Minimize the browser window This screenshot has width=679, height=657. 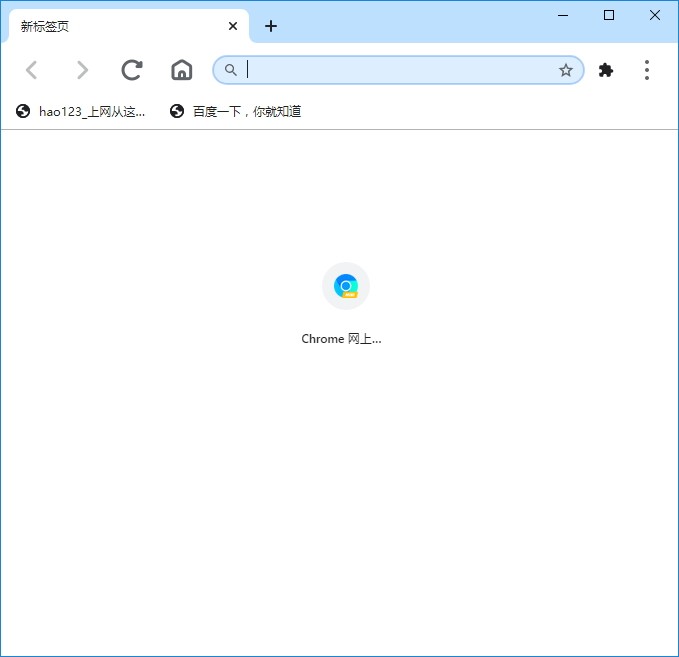coord(563,16)
